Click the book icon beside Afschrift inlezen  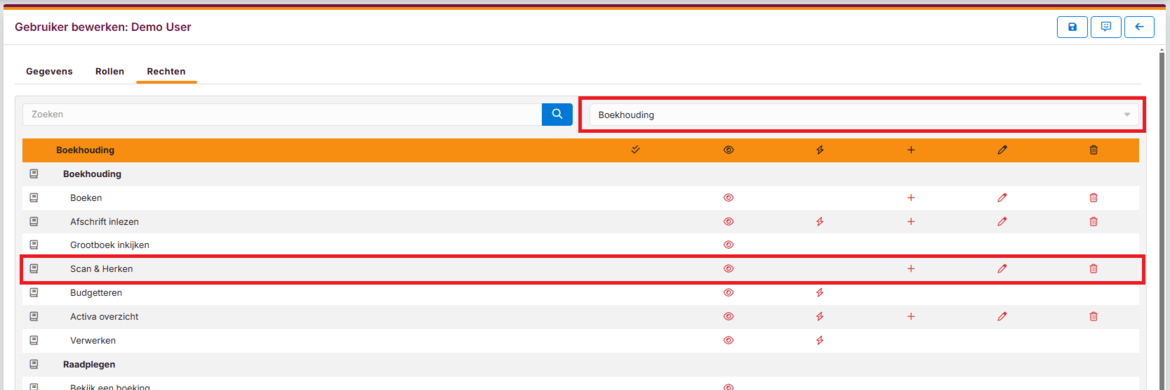(x=34, y=221)
